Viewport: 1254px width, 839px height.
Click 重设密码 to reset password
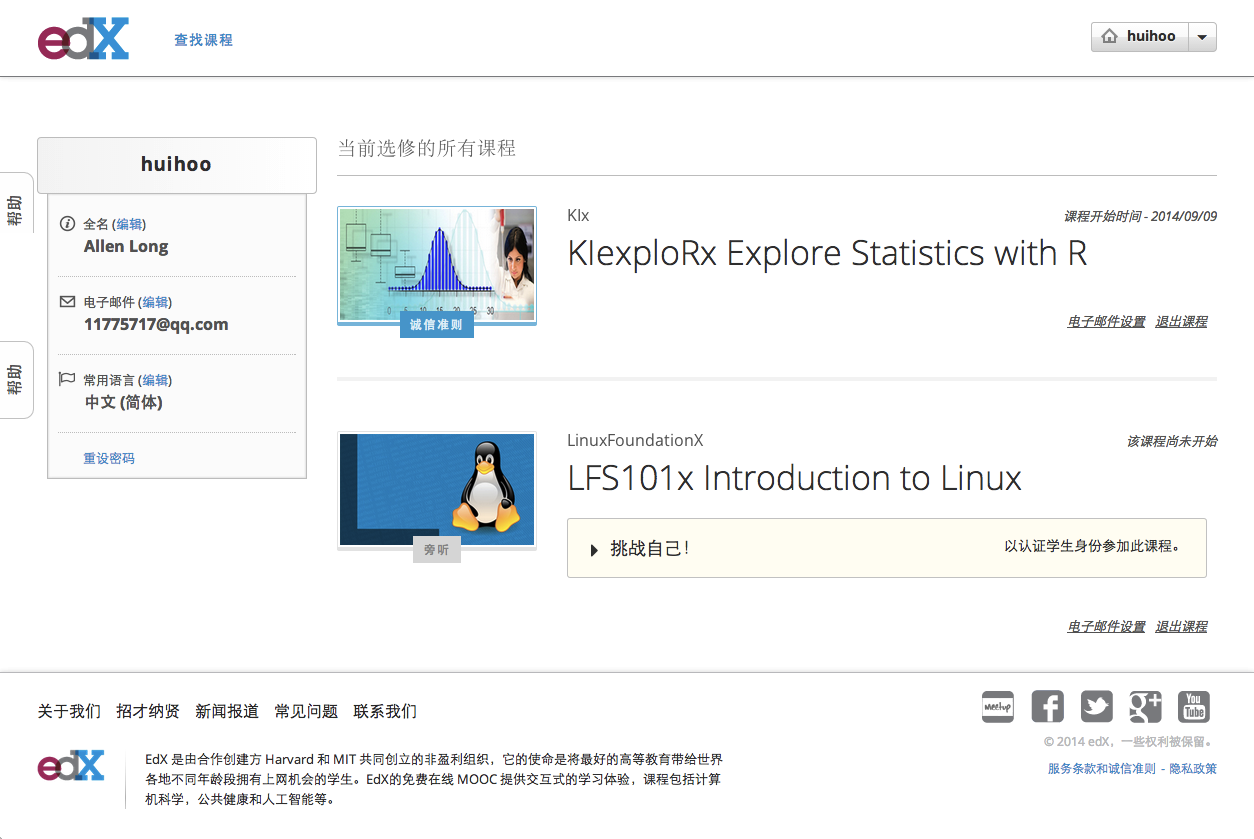coord(109,458)
